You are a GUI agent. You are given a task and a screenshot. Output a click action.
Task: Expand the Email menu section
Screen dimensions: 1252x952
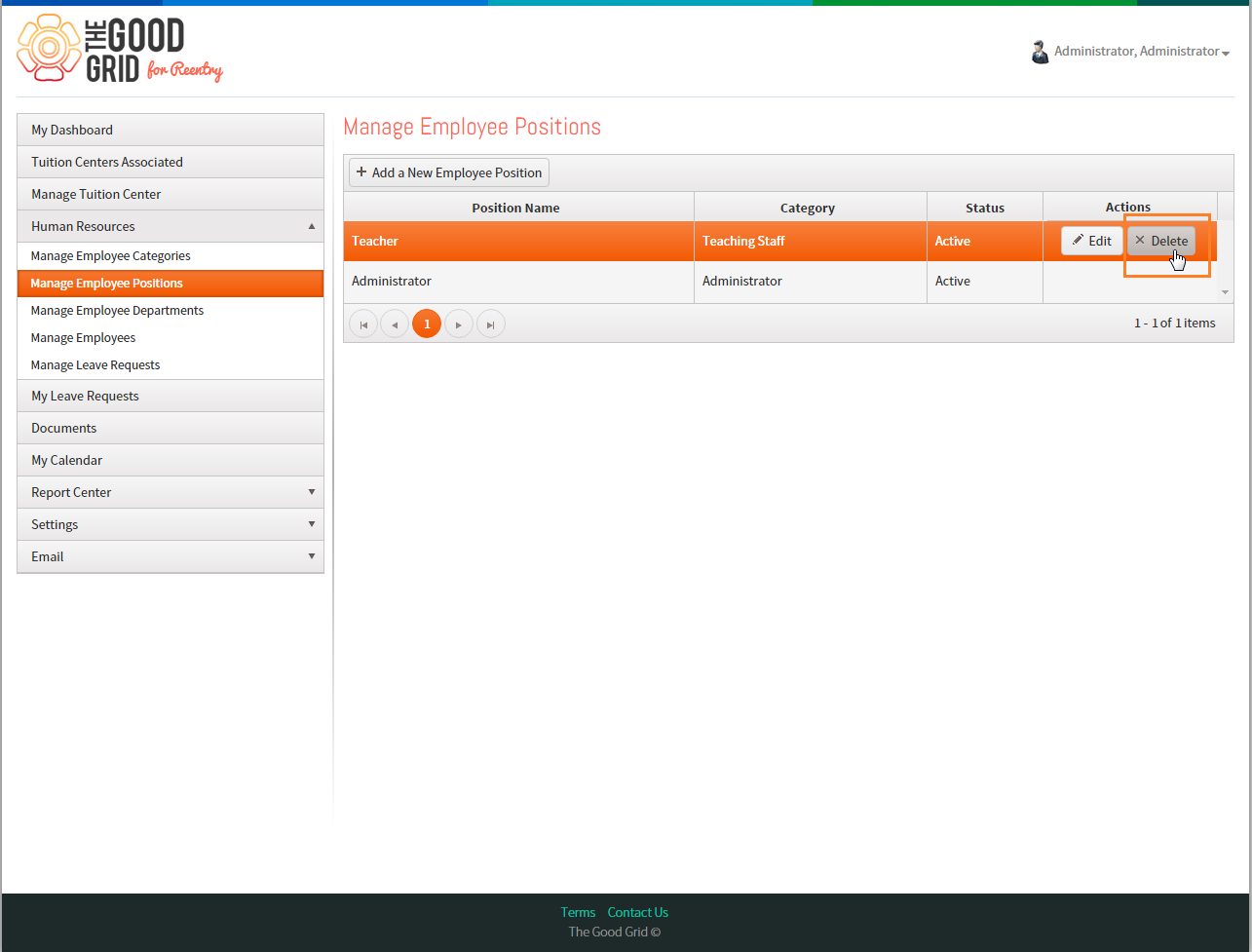click(171, 556)
